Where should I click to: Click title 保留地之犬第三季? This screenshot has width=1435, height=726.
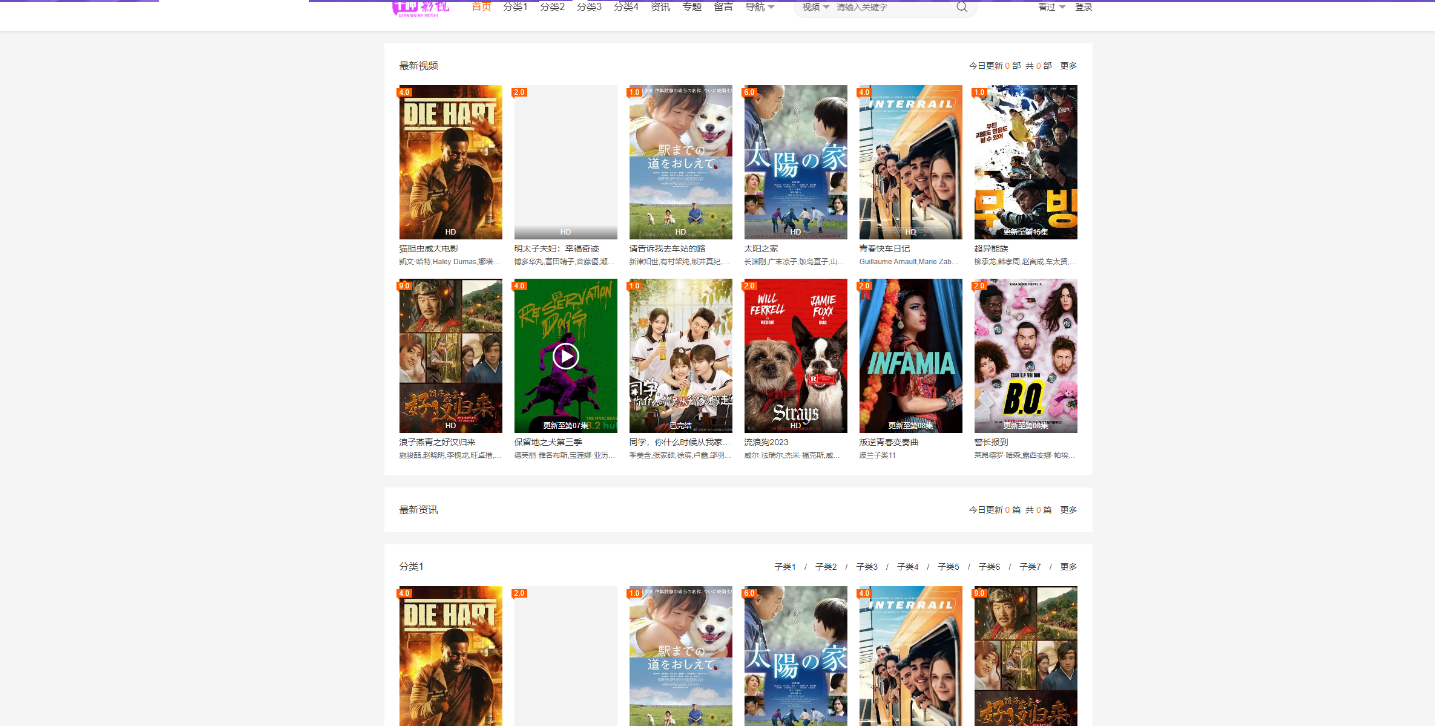pos(548,442)
